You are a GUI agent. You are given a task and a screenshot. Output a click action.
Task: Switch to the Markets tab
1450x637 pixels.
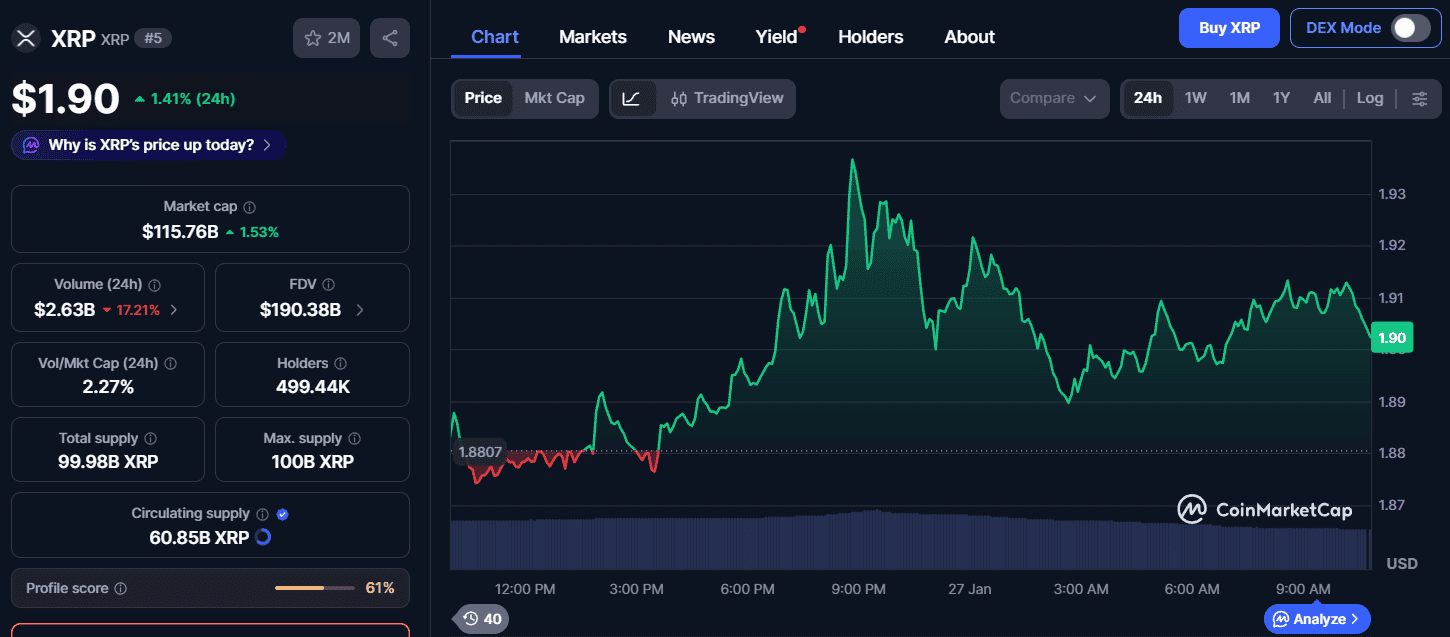592,37
